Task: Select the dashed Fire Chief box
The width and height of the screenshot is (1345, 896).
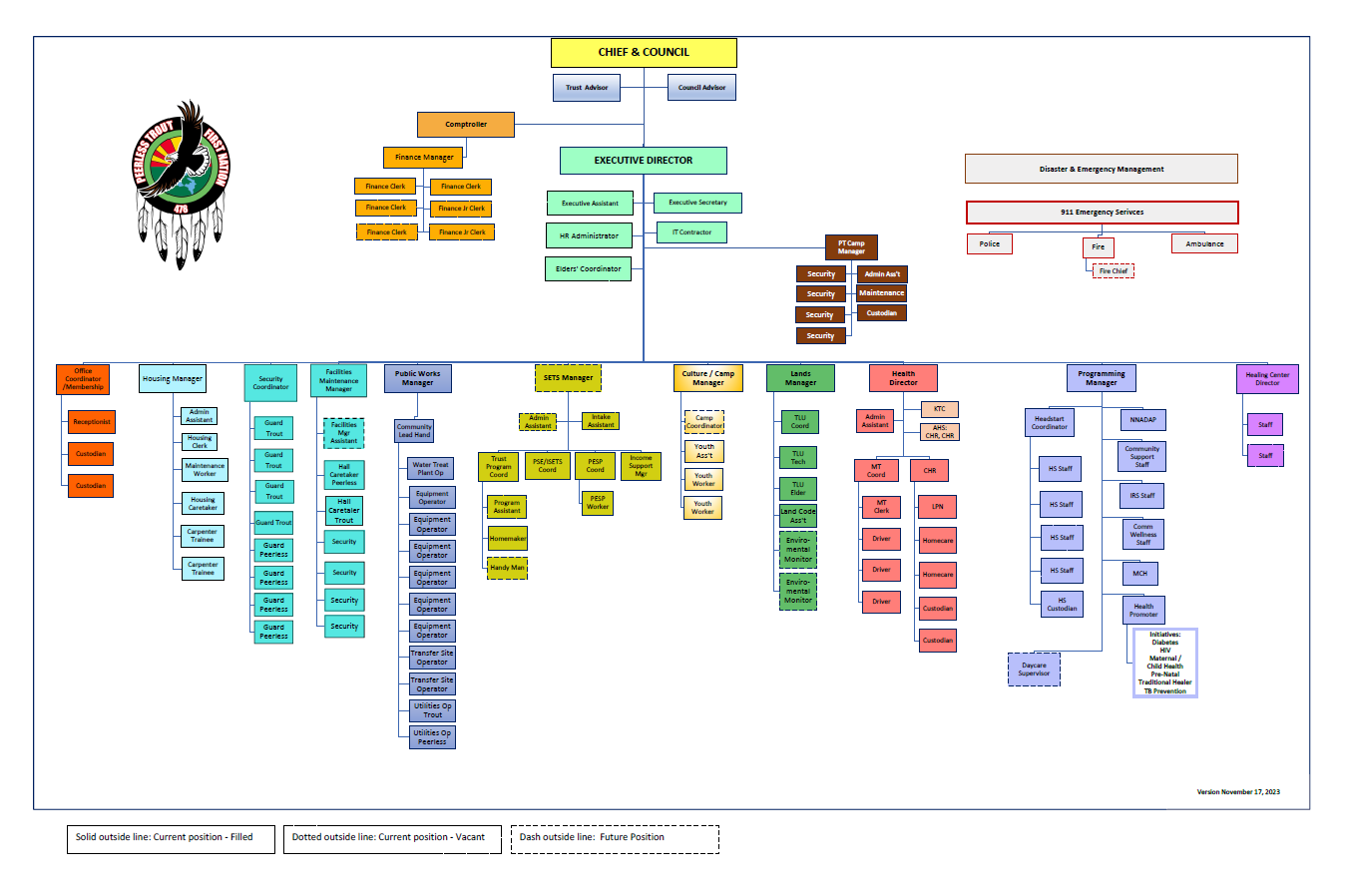Action: (1113, 271)
